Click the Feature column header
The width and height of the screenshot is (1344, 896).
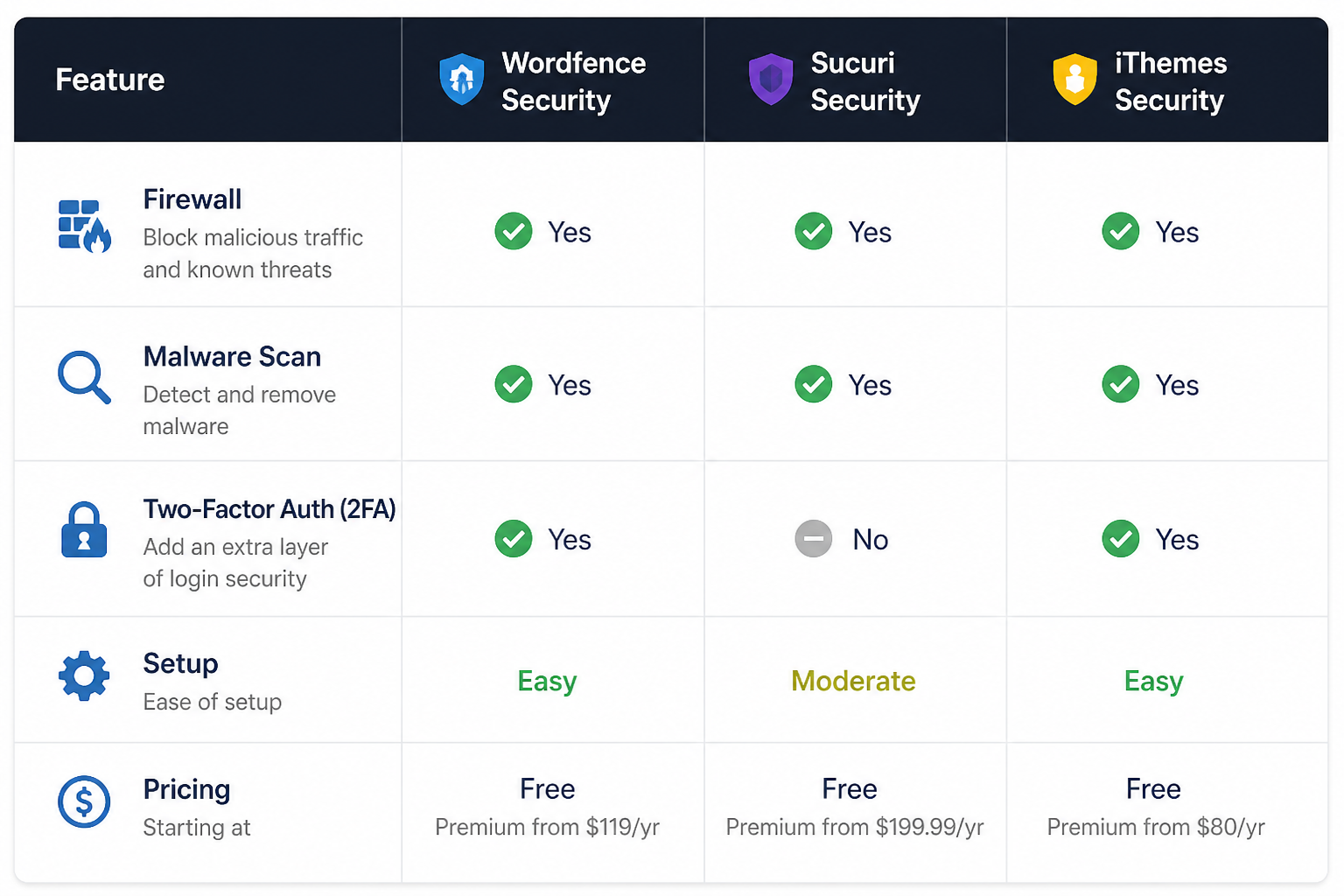[x=110, y=80]
